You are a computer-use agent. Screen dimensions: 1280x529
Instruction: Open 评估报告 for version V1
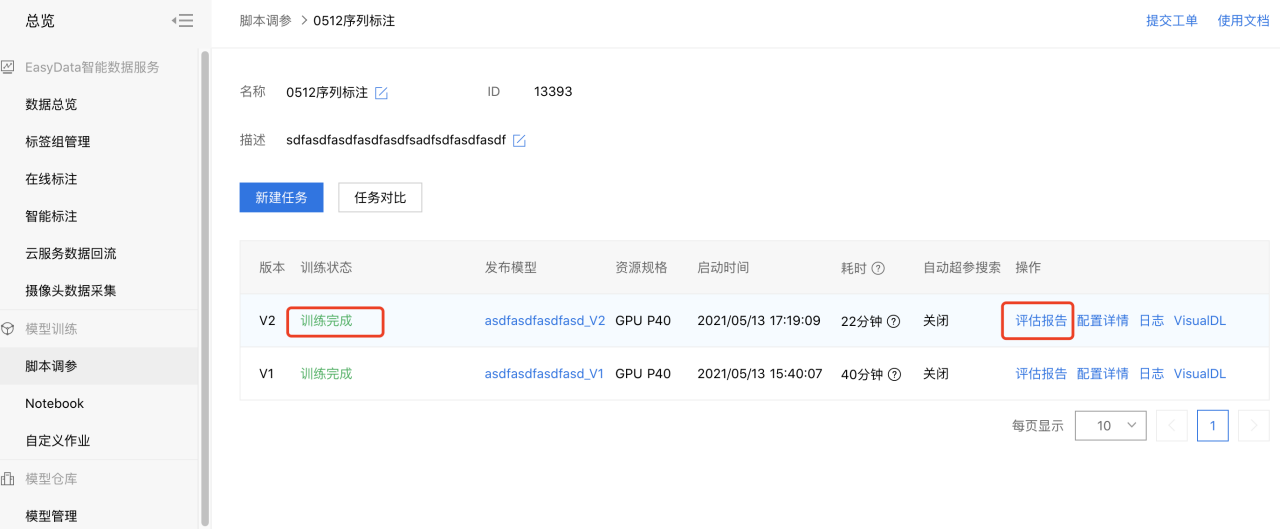[x=1041, y=374]
